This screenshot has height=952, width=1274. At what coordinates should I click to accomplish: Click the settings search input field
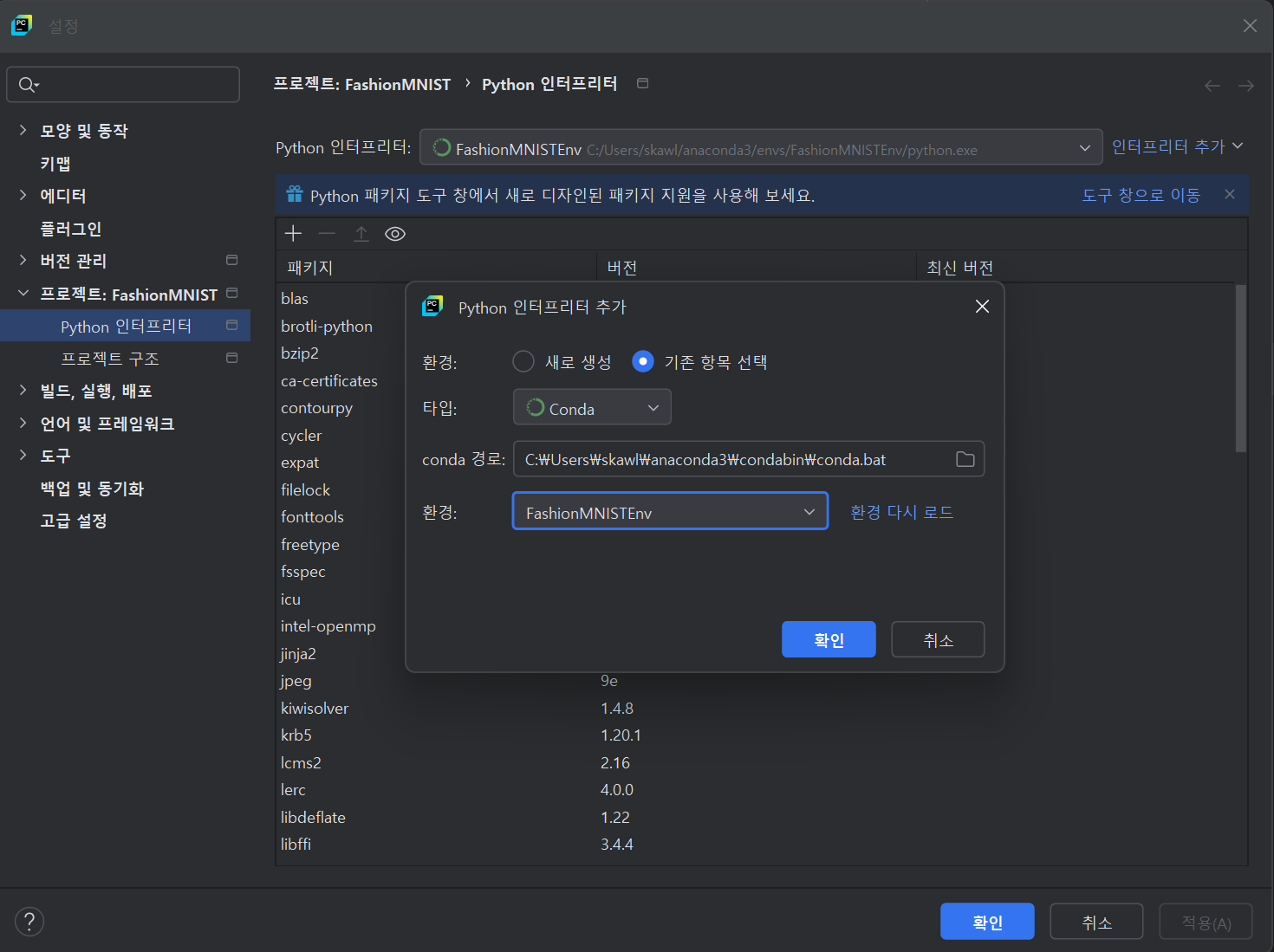click(x=123, y=84)
